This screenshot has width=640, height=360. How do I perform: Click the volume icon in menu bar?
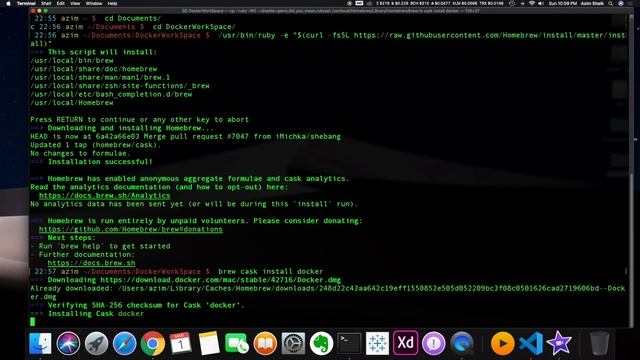[541, 3]
